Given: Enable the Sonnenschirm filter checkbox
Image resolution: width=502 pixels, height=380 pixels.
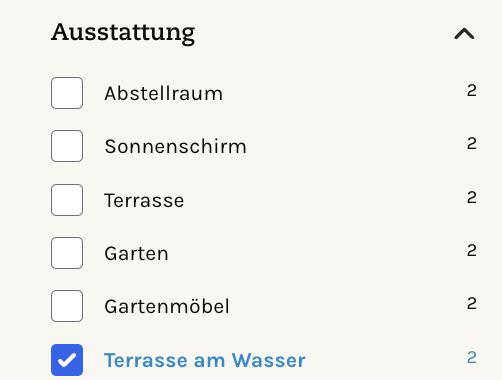Looking at the screenshot, I should 67,146.
